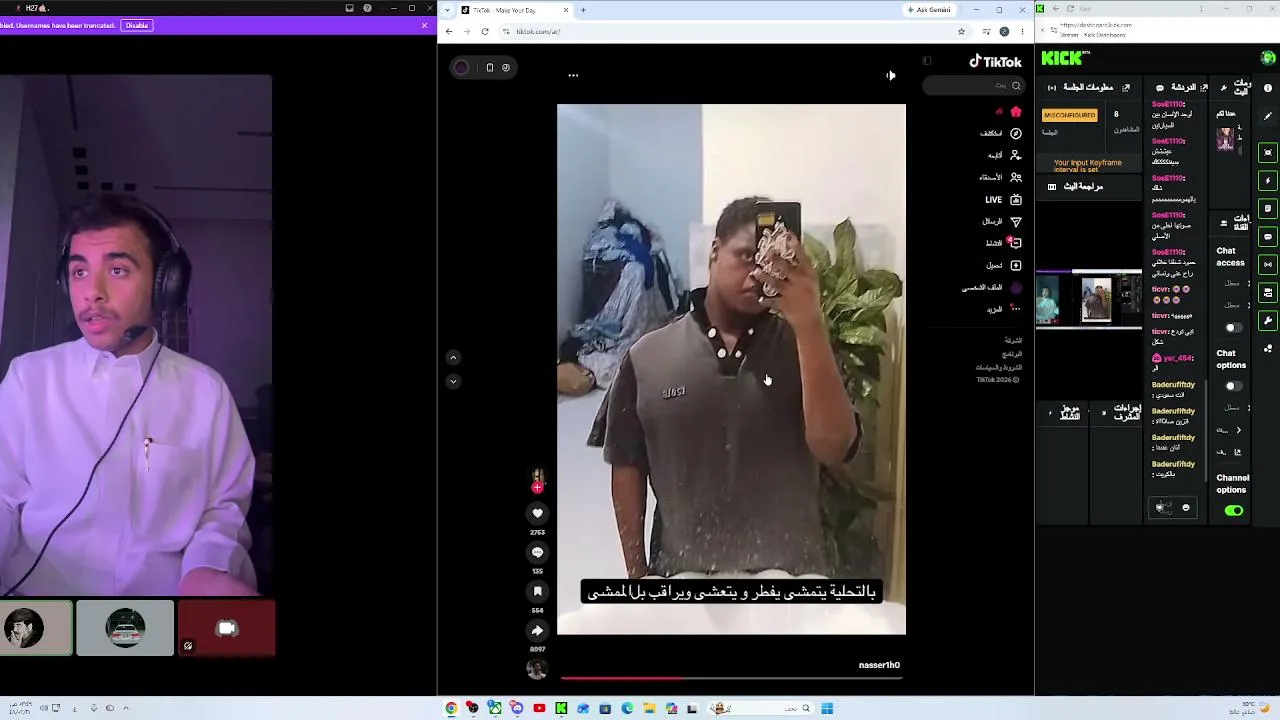Follow the creator via the red plus

click(x=537, y=488)
